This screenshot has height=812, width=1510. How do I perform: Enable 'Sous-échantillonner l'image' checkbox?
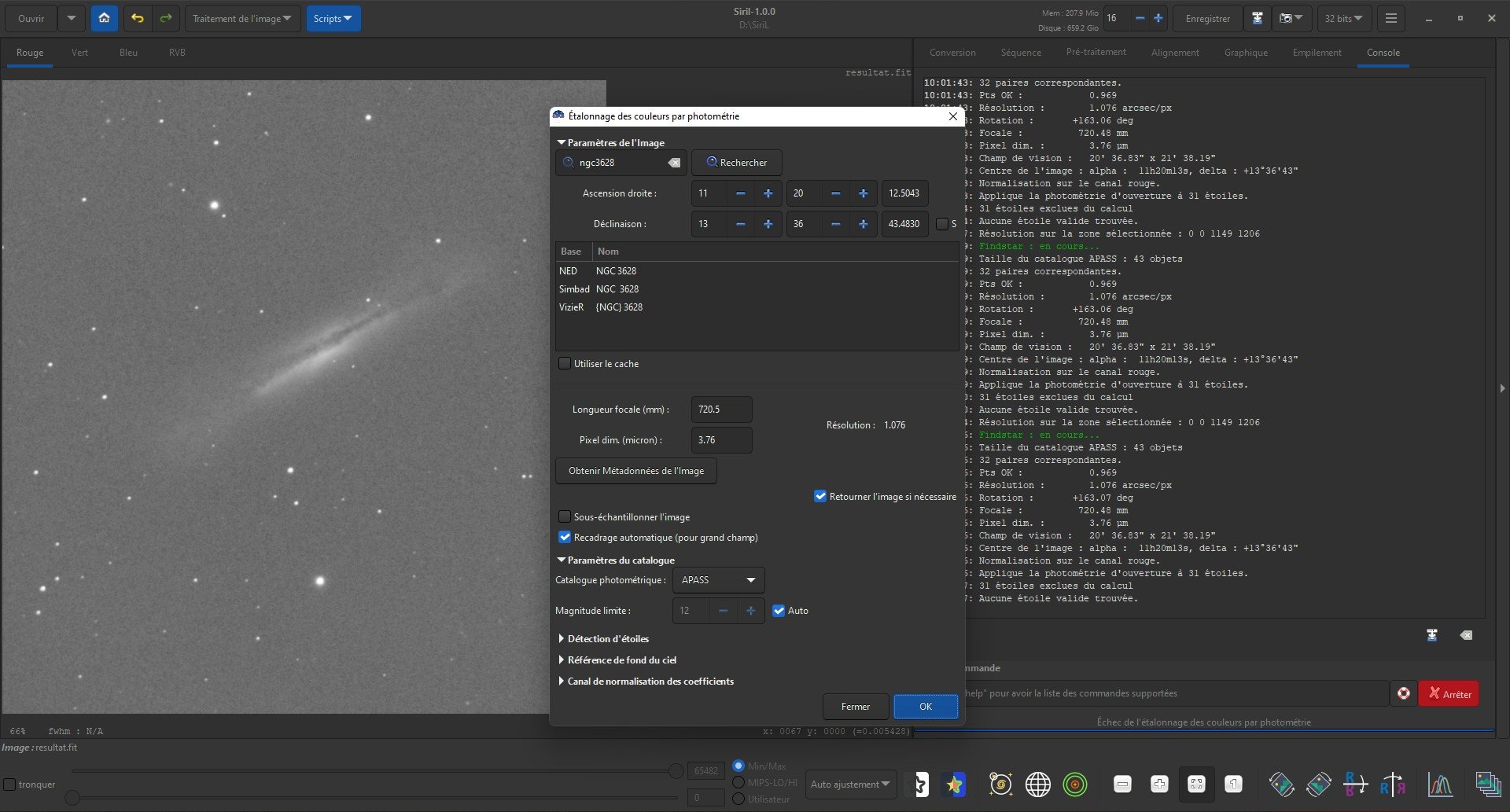coord(565,516)
